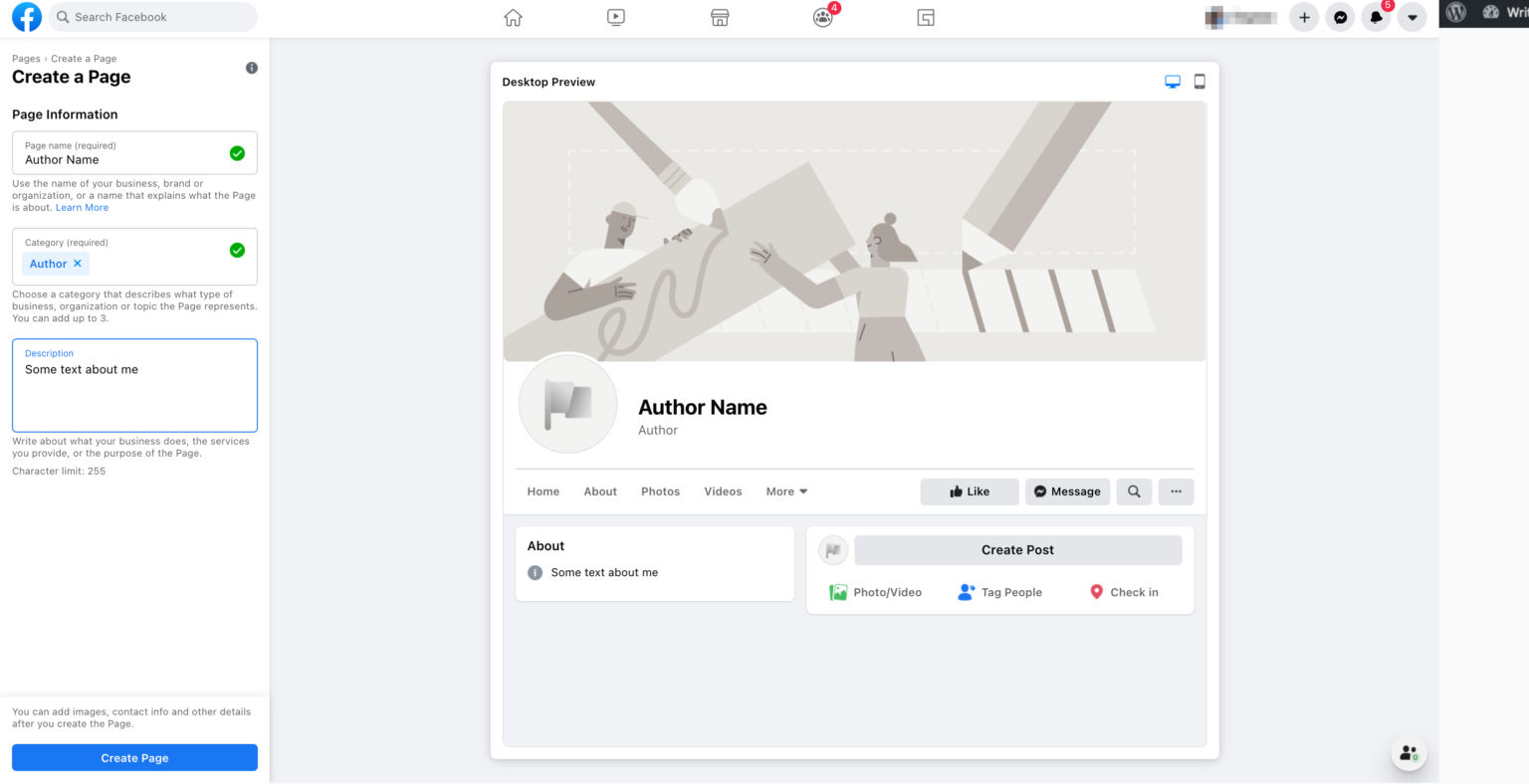Switch preview to desktop view
This screenshot has width=1529, height=784.
pyautogui.click(x=1172, y=82)
